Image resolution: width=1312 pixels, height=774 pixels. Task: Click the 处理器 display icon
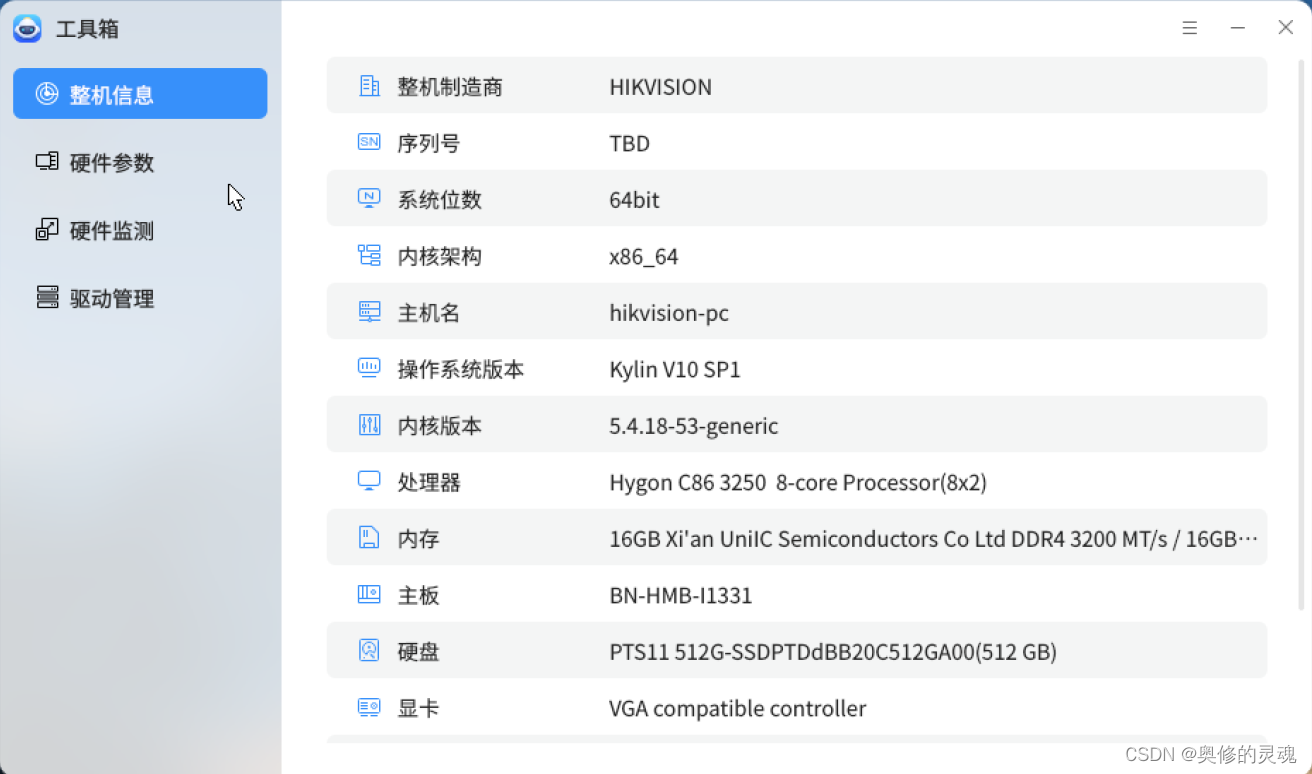click(x=369, y=481)
